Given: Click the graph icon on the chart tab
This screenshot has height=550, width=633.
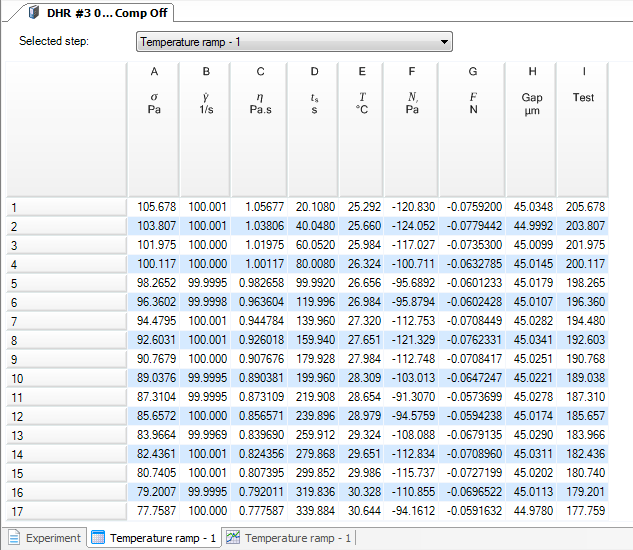Looking at the screenshot, I should coord(233,537).
